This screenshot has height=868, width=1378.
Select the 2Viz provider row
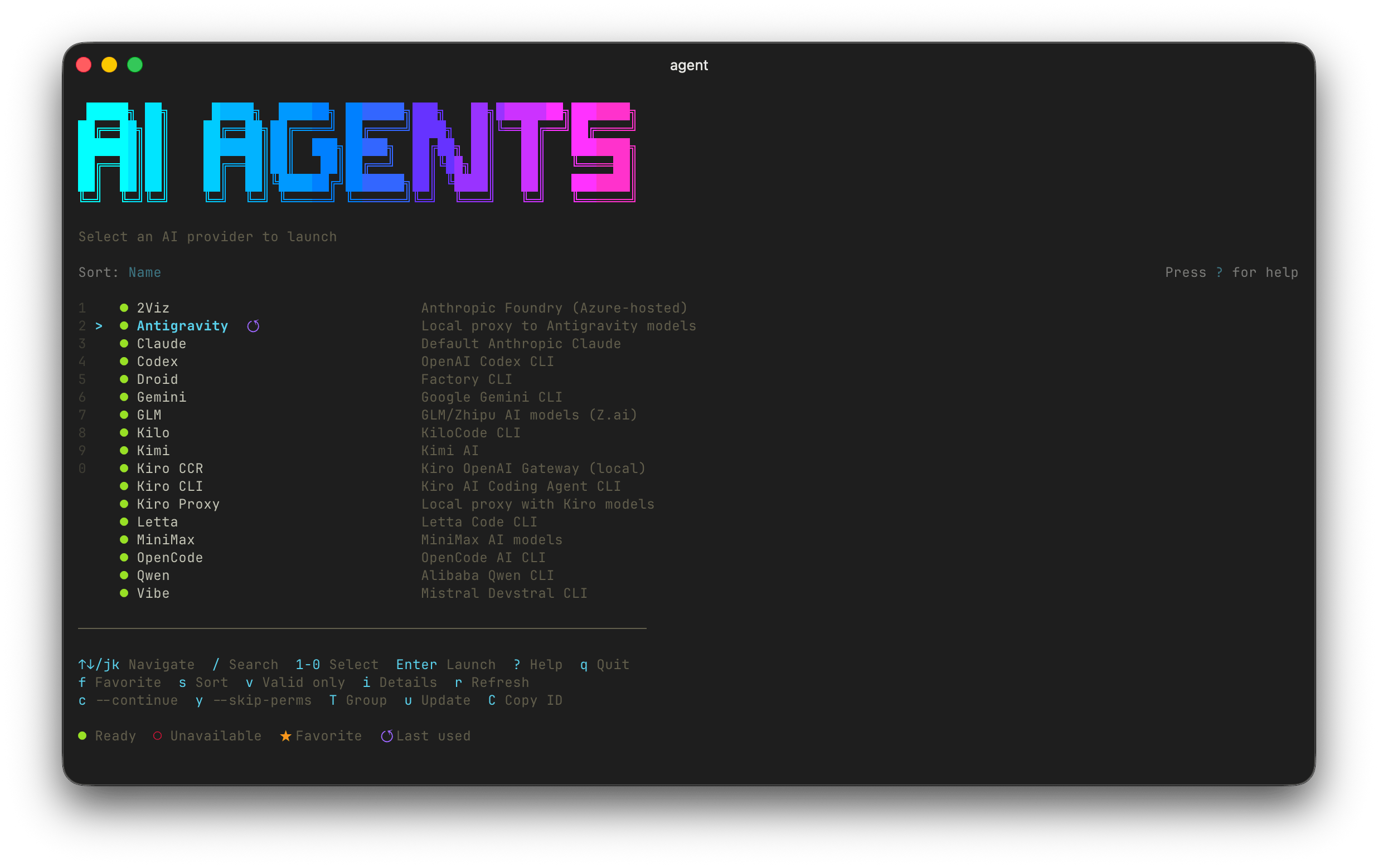[x=383, y=308]
